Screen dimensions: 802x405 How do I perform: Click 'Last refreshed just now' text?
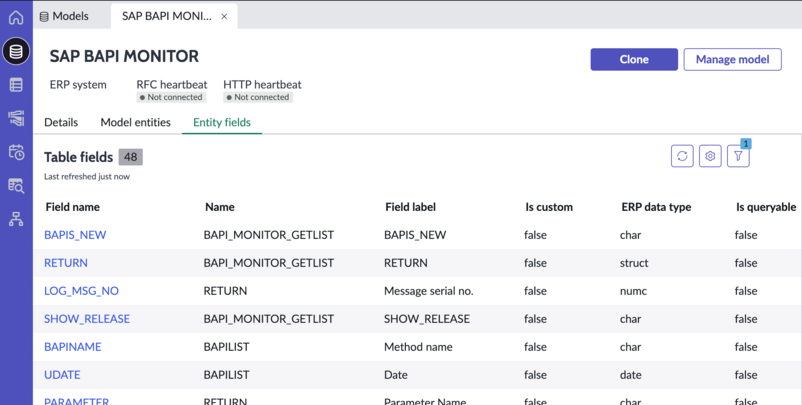pyautogui.click(x=87, y=176)
